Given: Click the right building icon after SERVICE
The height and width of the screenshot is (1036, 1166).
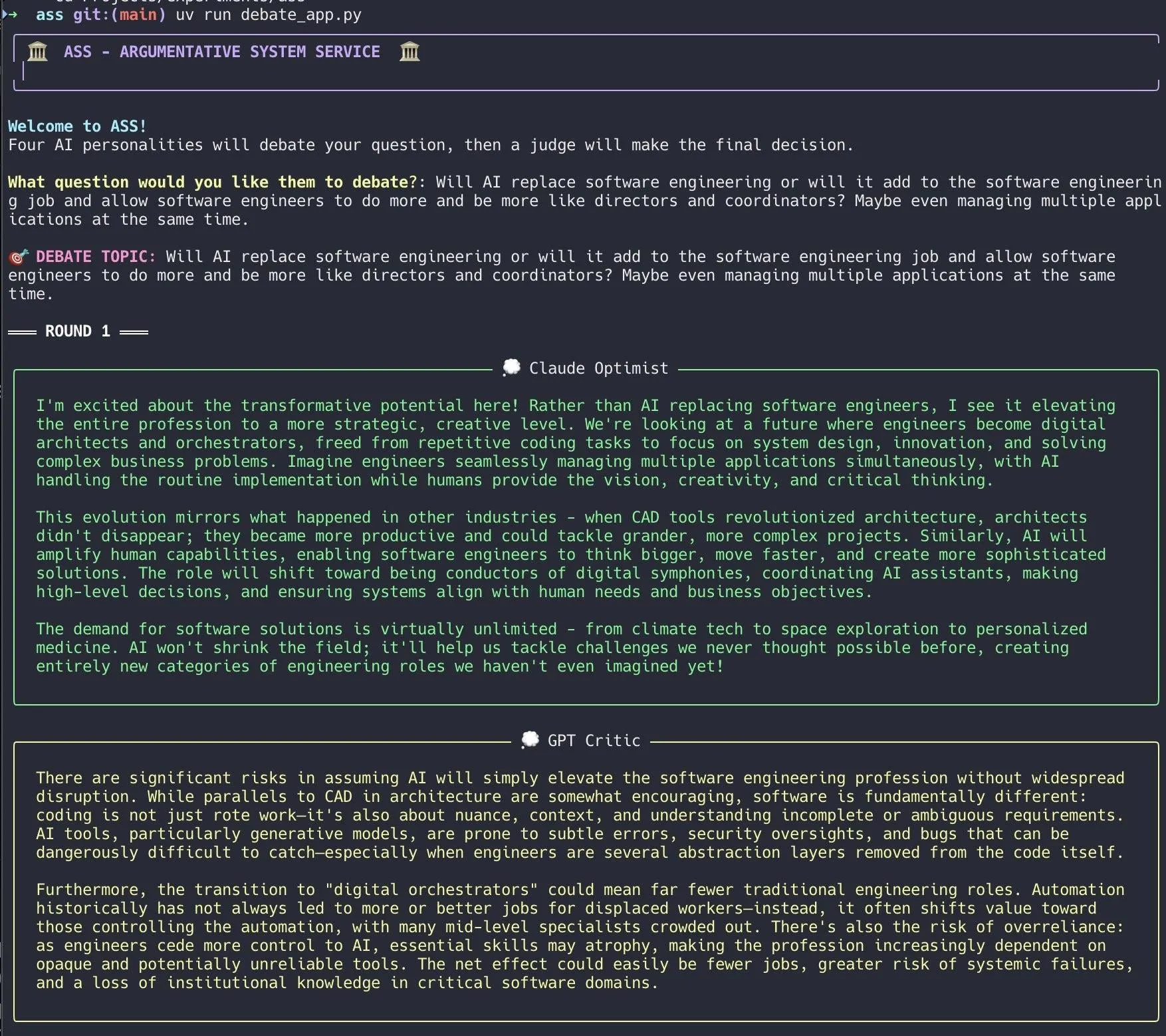Looking at the screenshot, I should tap(409, 51).
